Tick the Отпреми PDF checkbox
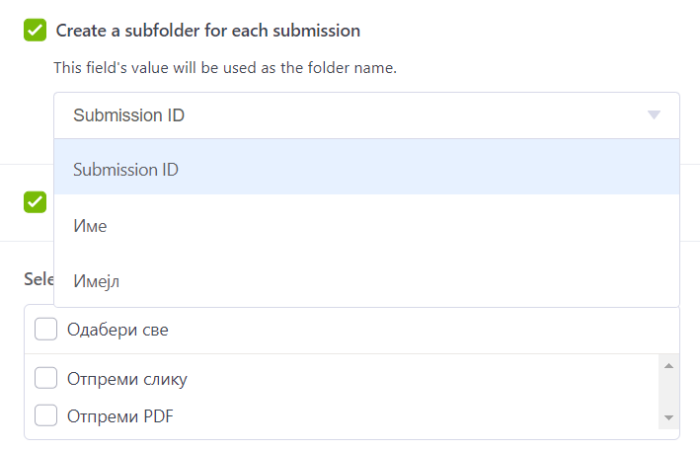The width and height of the screenshot is (700, 449). [46, 415]
